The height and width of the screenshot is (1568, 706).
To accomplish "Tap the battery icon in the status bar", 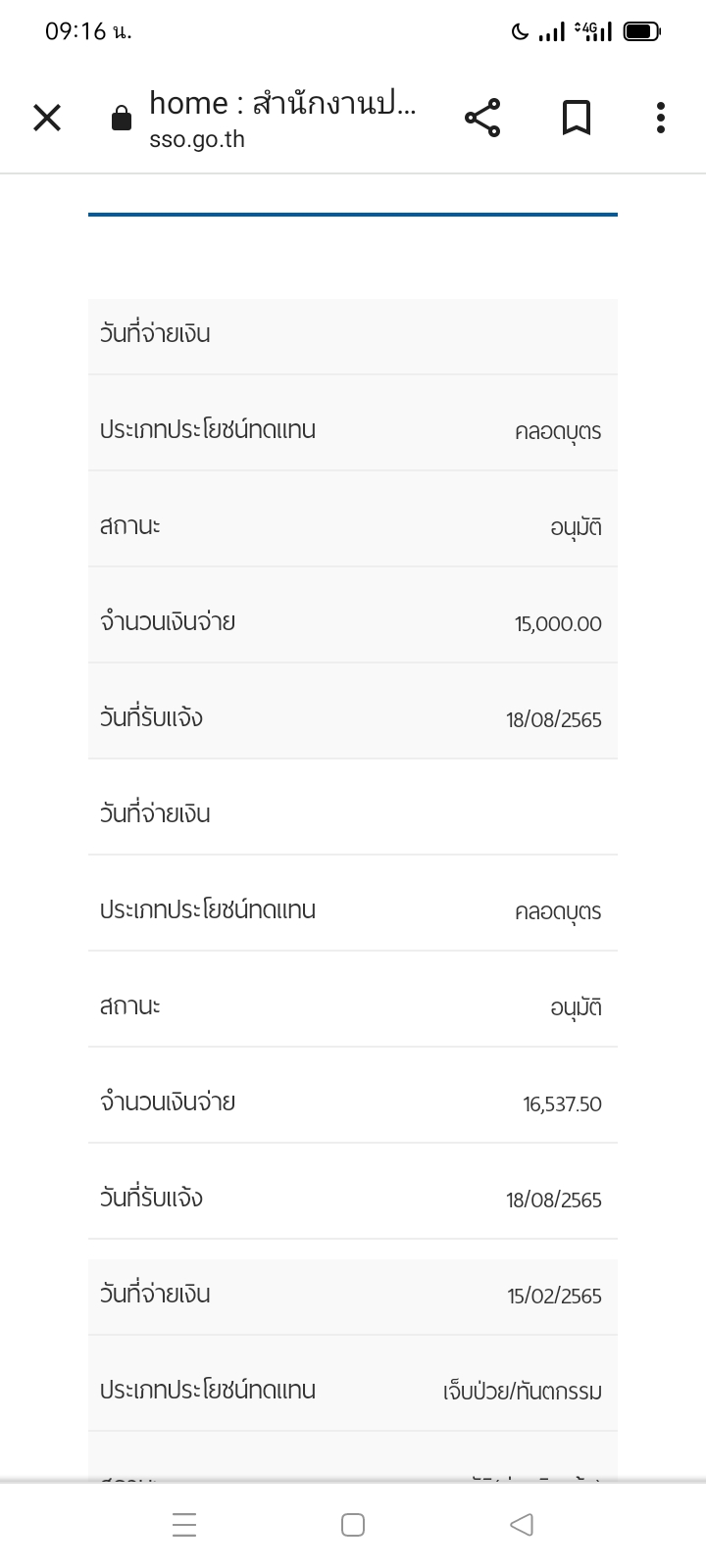I will pos(642,32).
